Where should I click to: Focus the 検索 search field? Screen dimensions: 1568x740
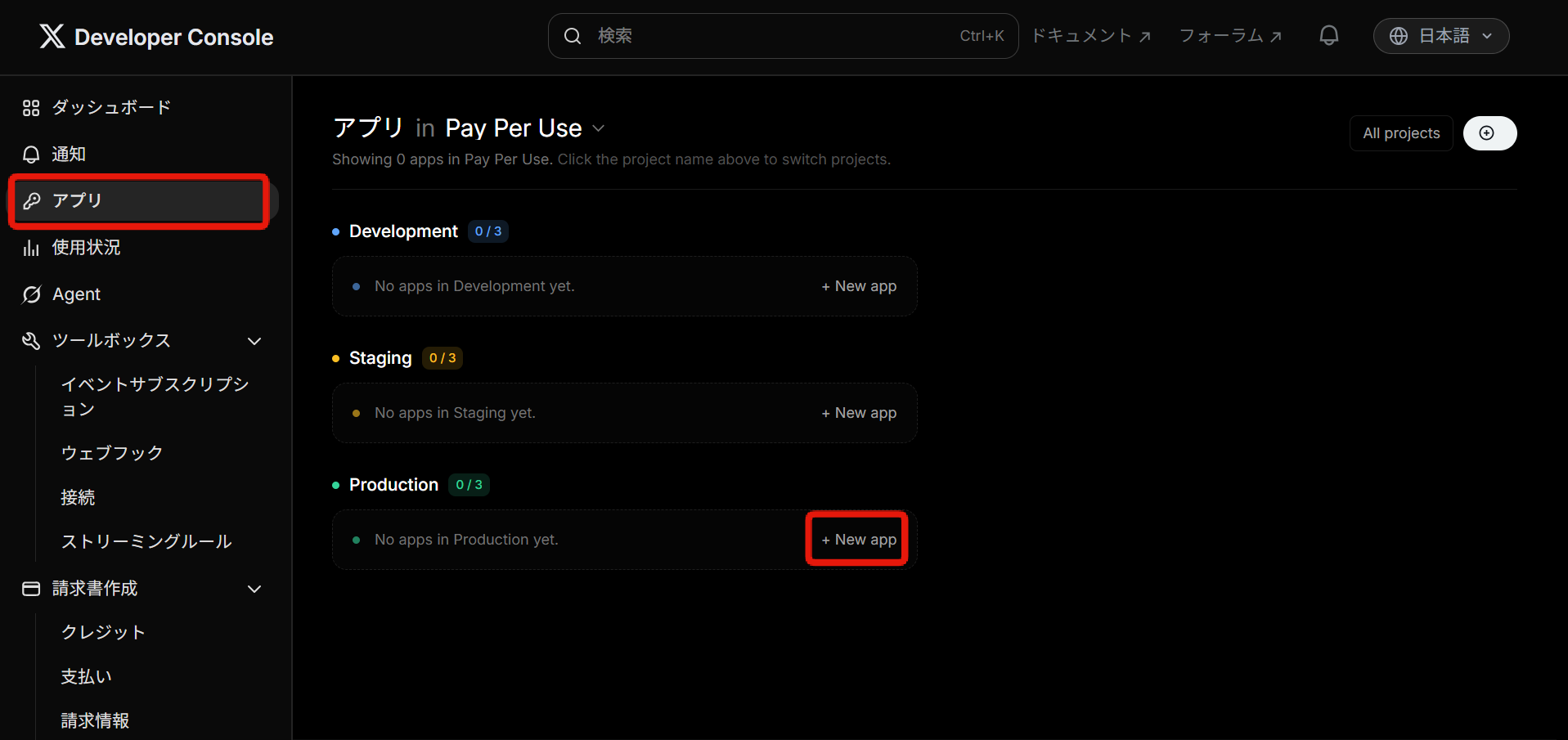[x=783, y=36]
